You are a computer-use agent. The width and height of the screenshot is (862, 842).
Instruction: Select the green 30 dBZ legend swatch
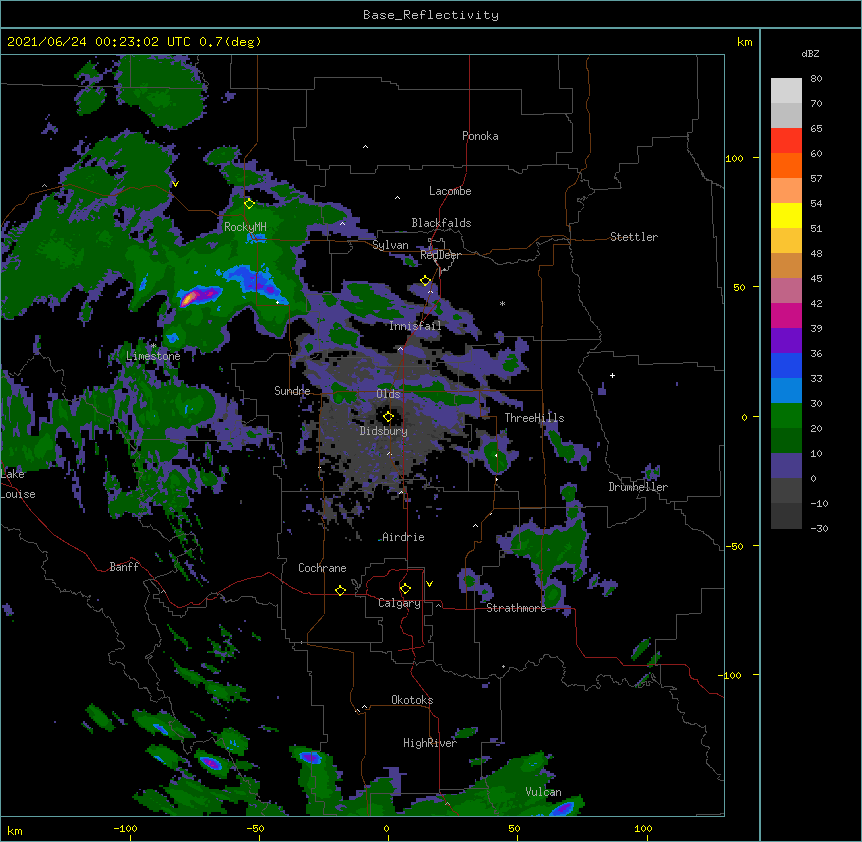coord(786,416)
